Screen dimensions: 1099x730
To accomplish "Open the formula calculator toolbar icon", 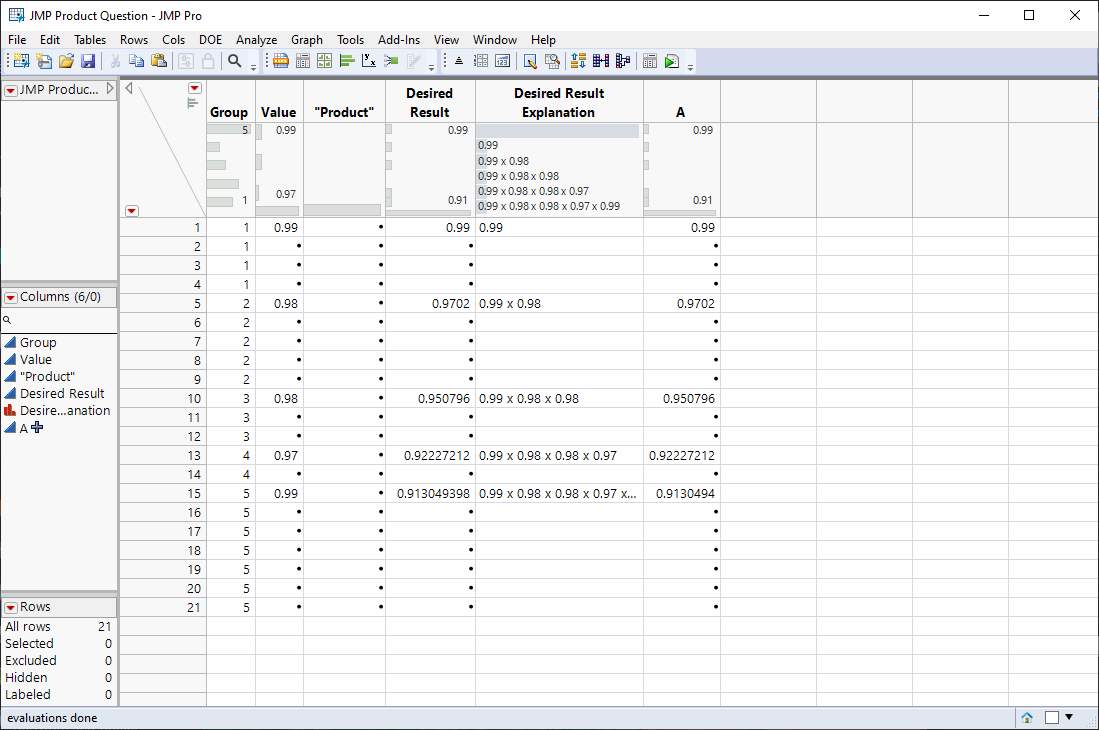I will click(x=648, y=61).
